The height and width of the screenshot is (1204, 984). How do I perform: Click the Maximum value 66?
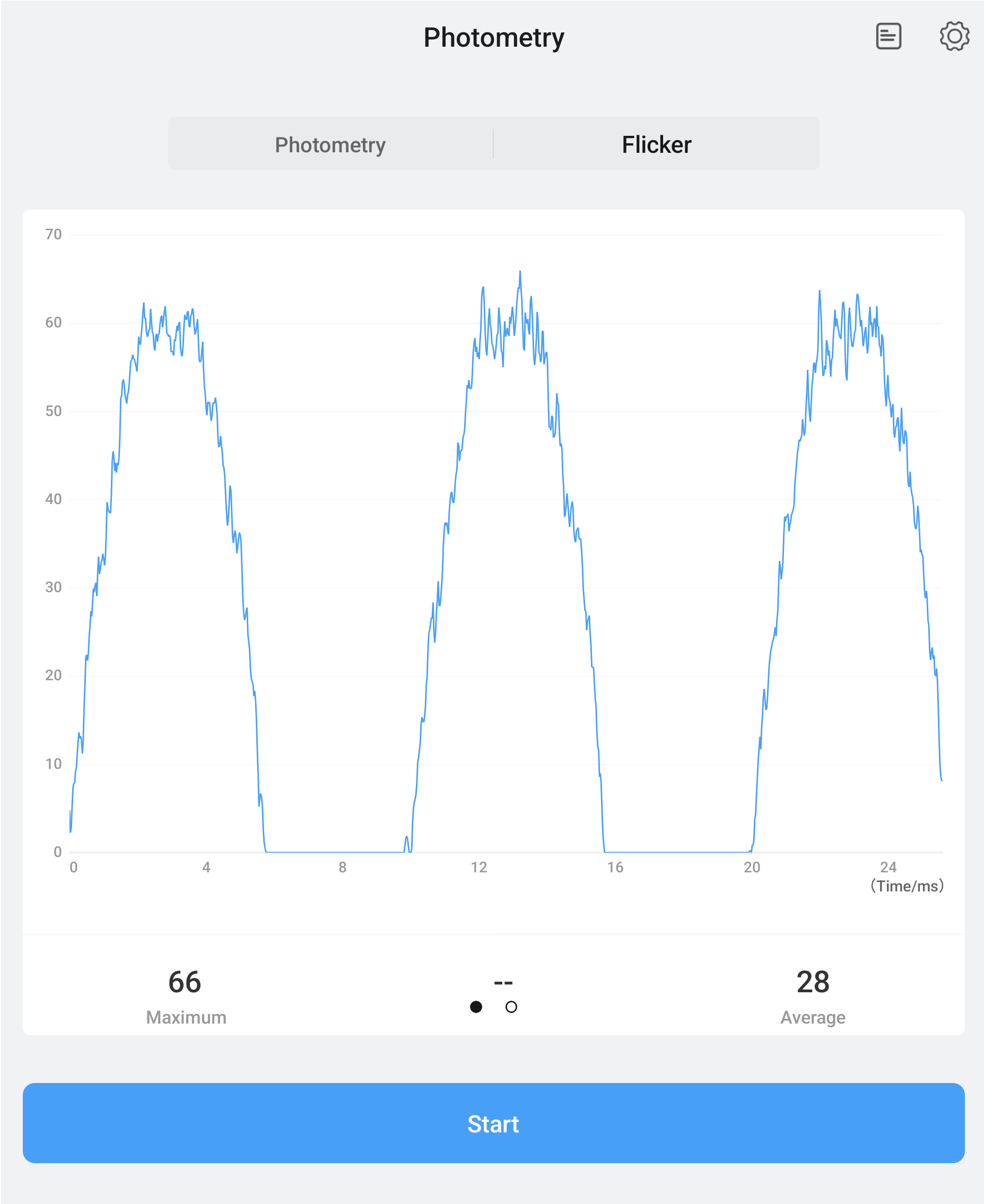(x=185, y=982)
